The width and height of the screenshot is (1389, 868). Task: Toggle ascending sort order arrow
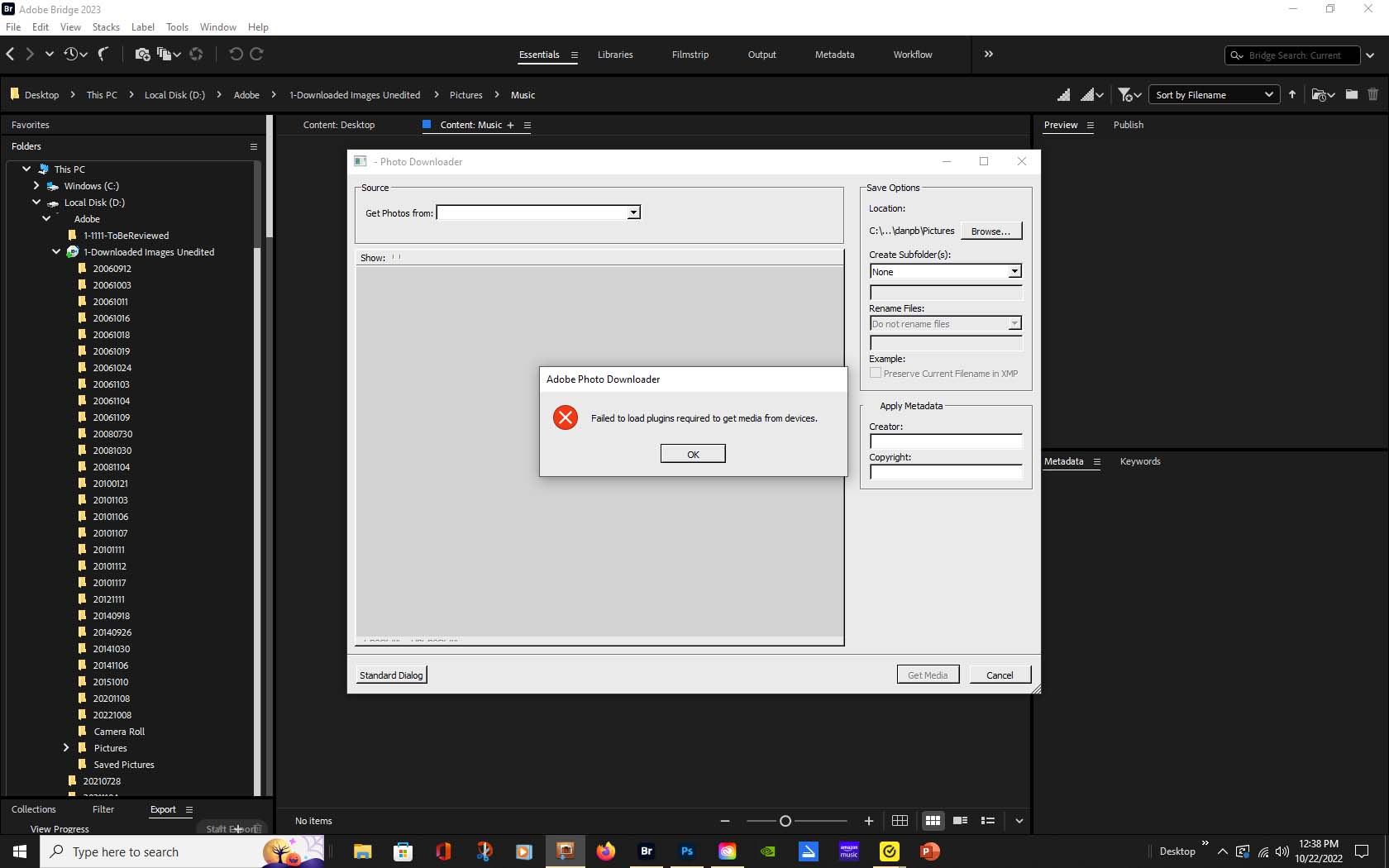pos(1292,95)
